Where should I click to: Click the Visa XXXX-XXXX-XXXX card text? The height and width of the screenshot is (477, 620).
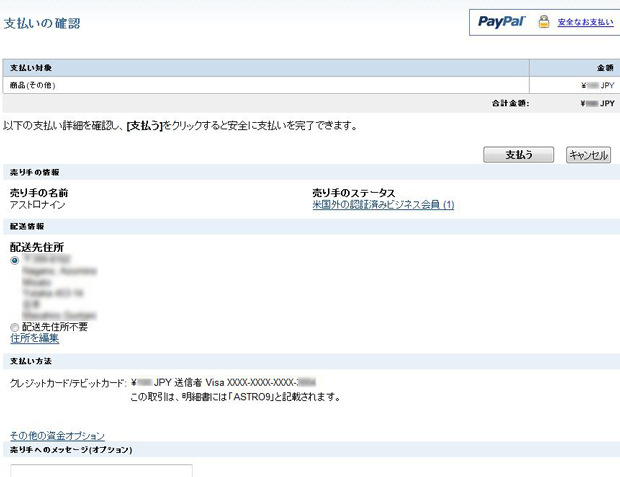tap(261, 382)
